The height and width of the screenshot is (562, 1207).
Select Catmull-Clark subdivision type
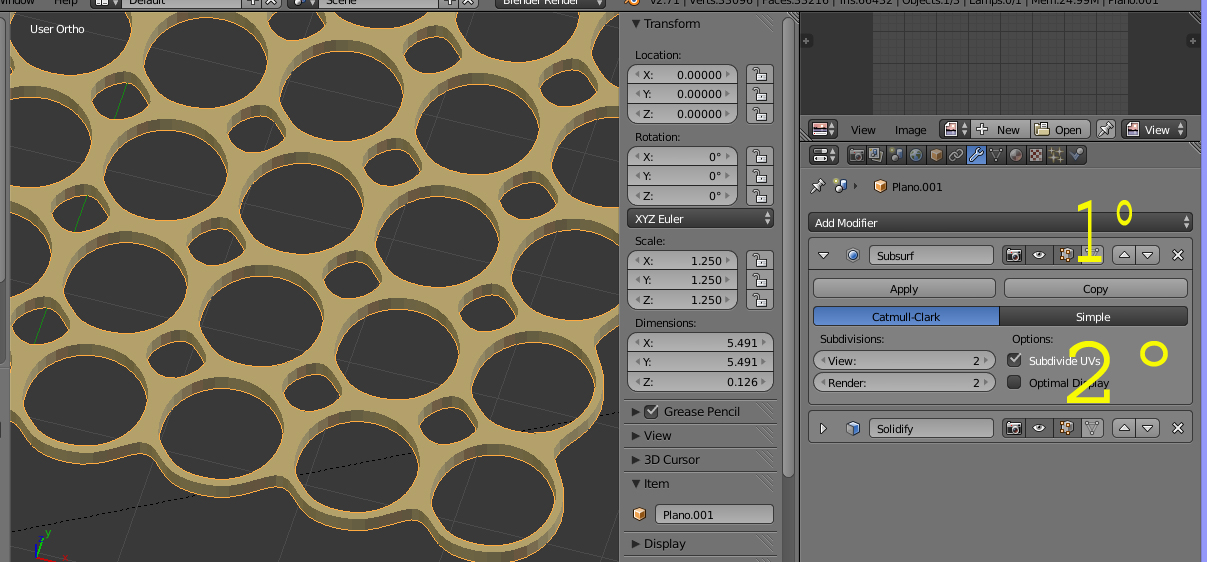tap(906, 316)
